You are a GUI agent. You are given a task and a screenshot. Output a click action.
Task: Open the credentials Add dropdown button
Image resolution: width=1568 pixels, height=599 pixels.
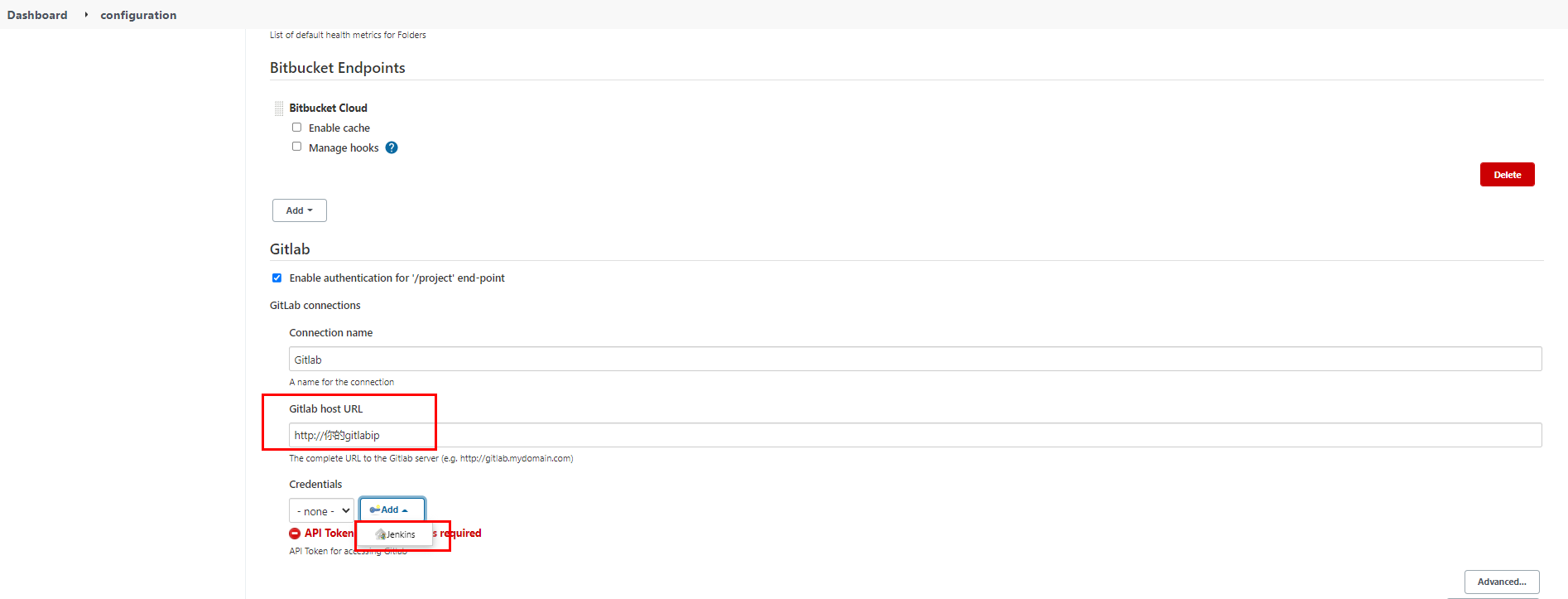coord(392,510)
